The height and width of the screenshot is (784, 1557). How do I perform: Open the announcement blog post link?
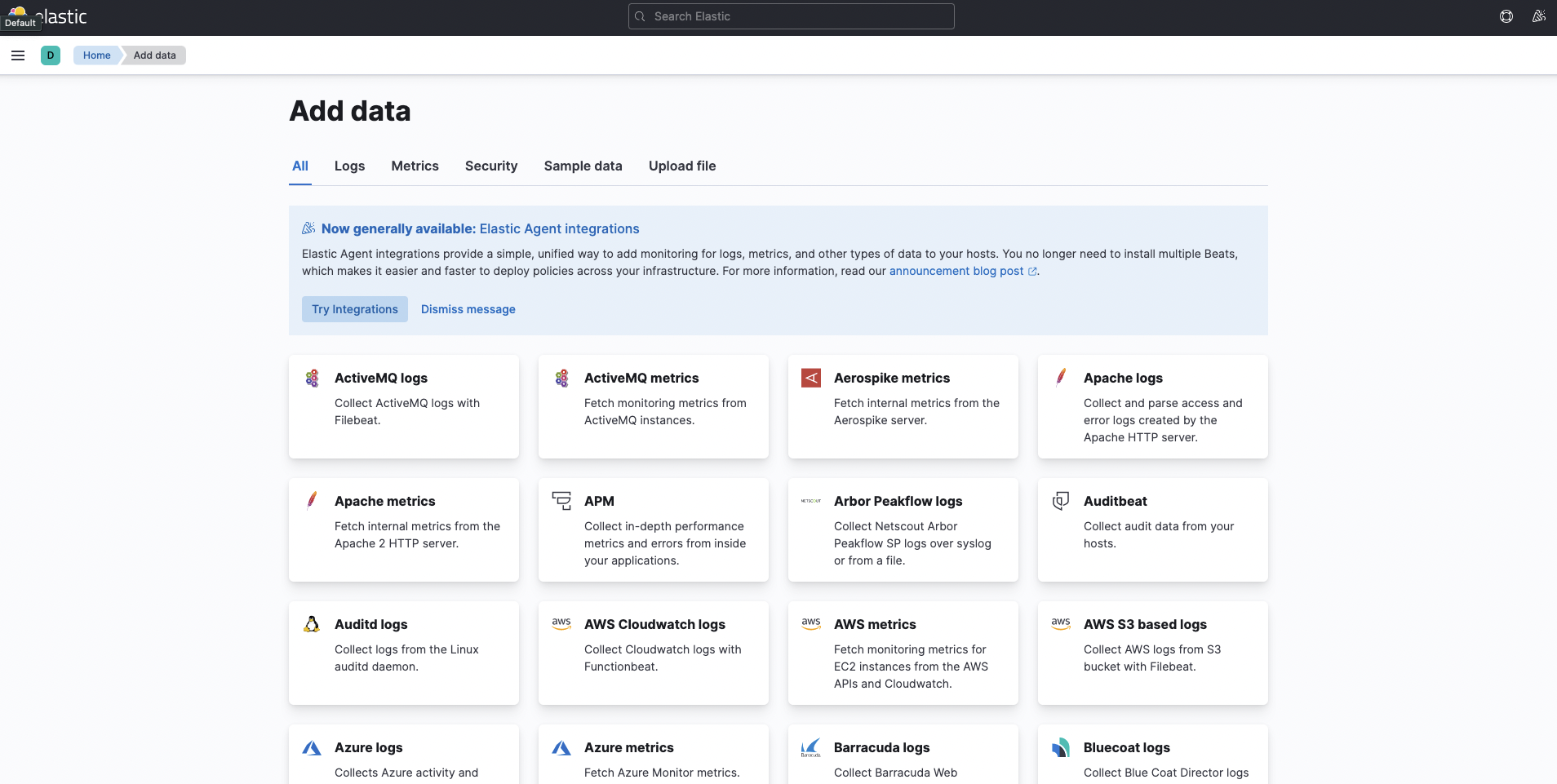(956, 272)
